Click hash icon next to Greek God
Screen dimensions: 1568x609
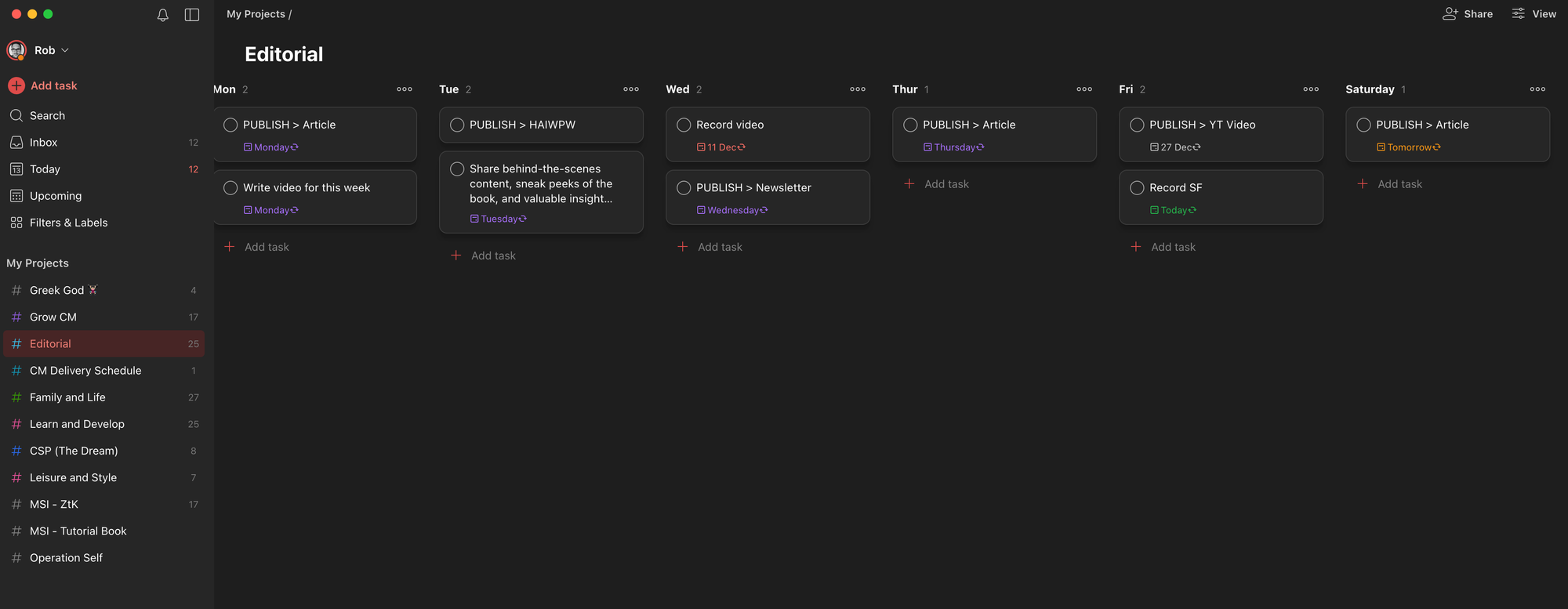(16, 290)
